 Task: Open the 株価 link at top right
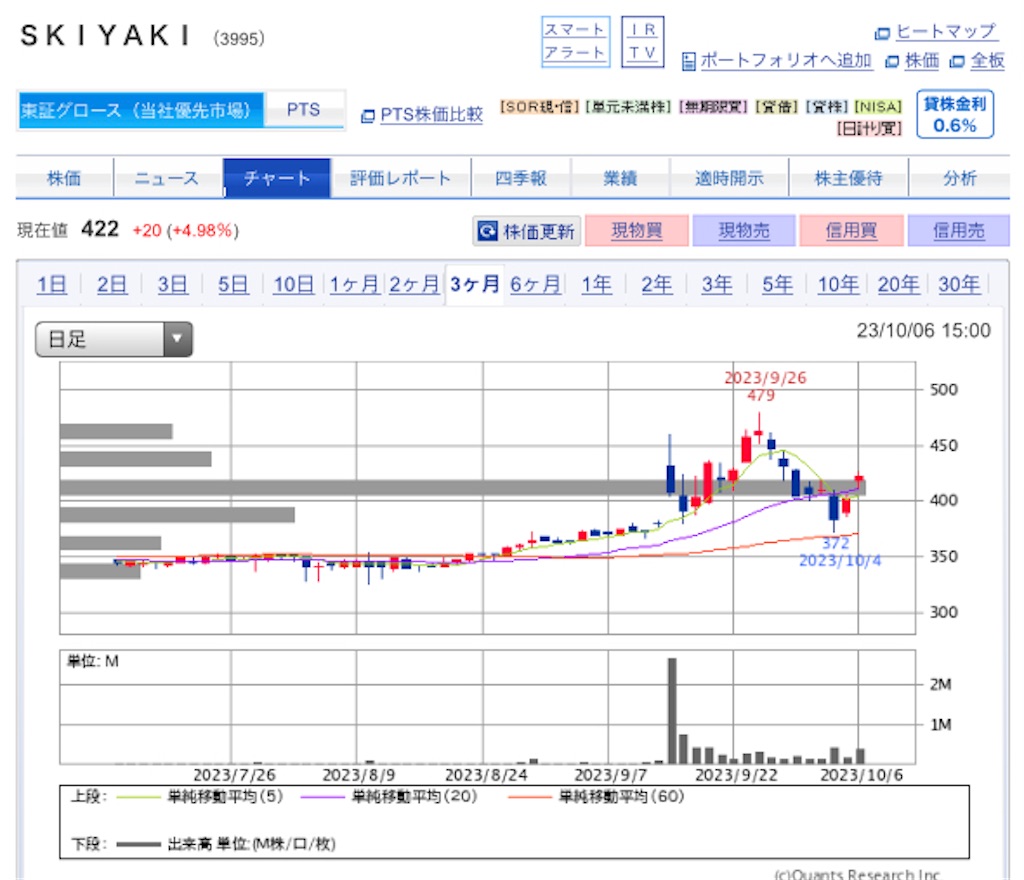coord(921,61)
